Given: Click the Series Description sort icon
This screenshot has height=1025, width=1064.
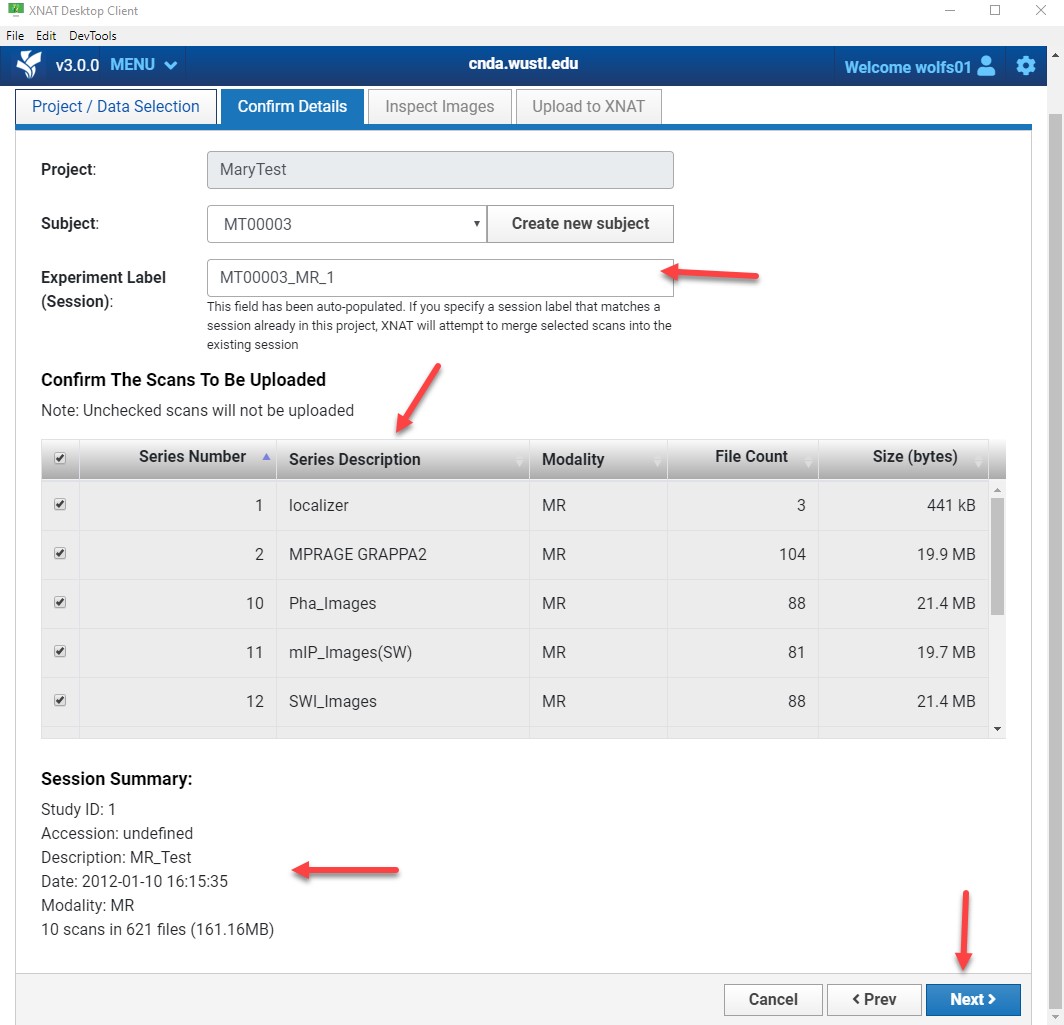Looking at the screenshot, I should tap(519, 461).
